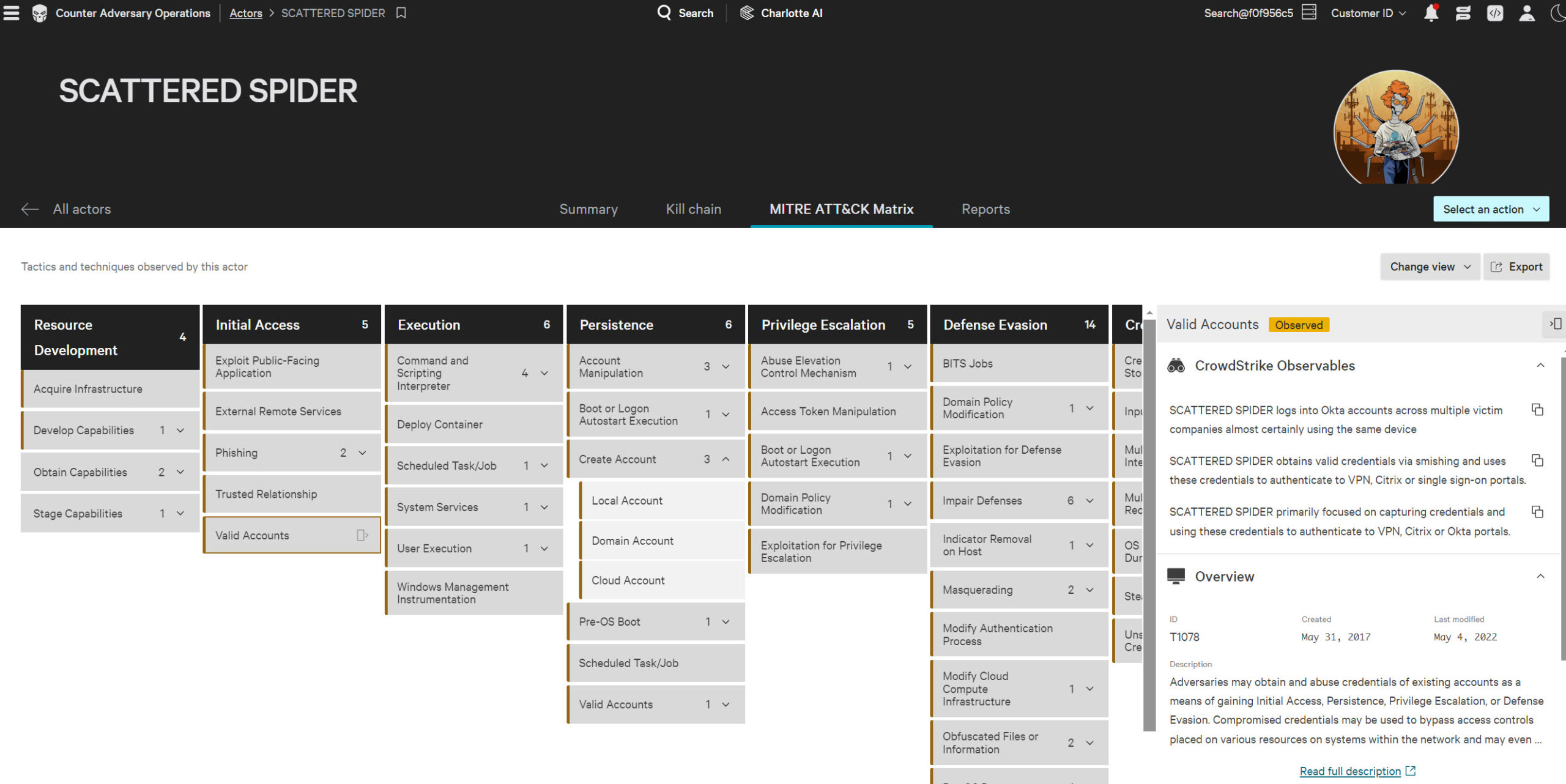1566x784 pixels.
Task: Open the user profile icon
Action: (1527, 13)
